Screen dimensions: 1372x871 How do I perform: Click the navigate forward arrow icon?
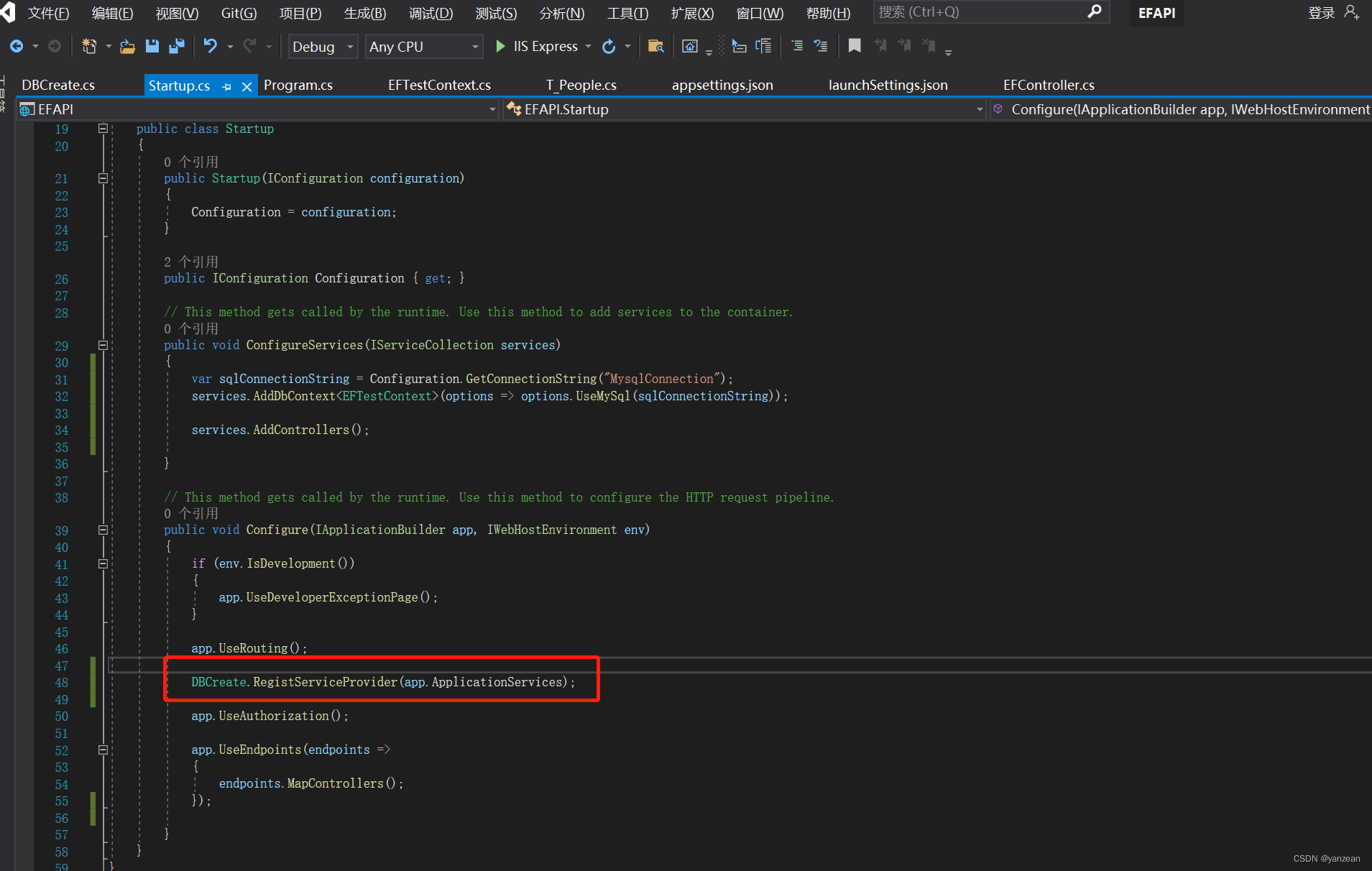click(x=55, y=47)
